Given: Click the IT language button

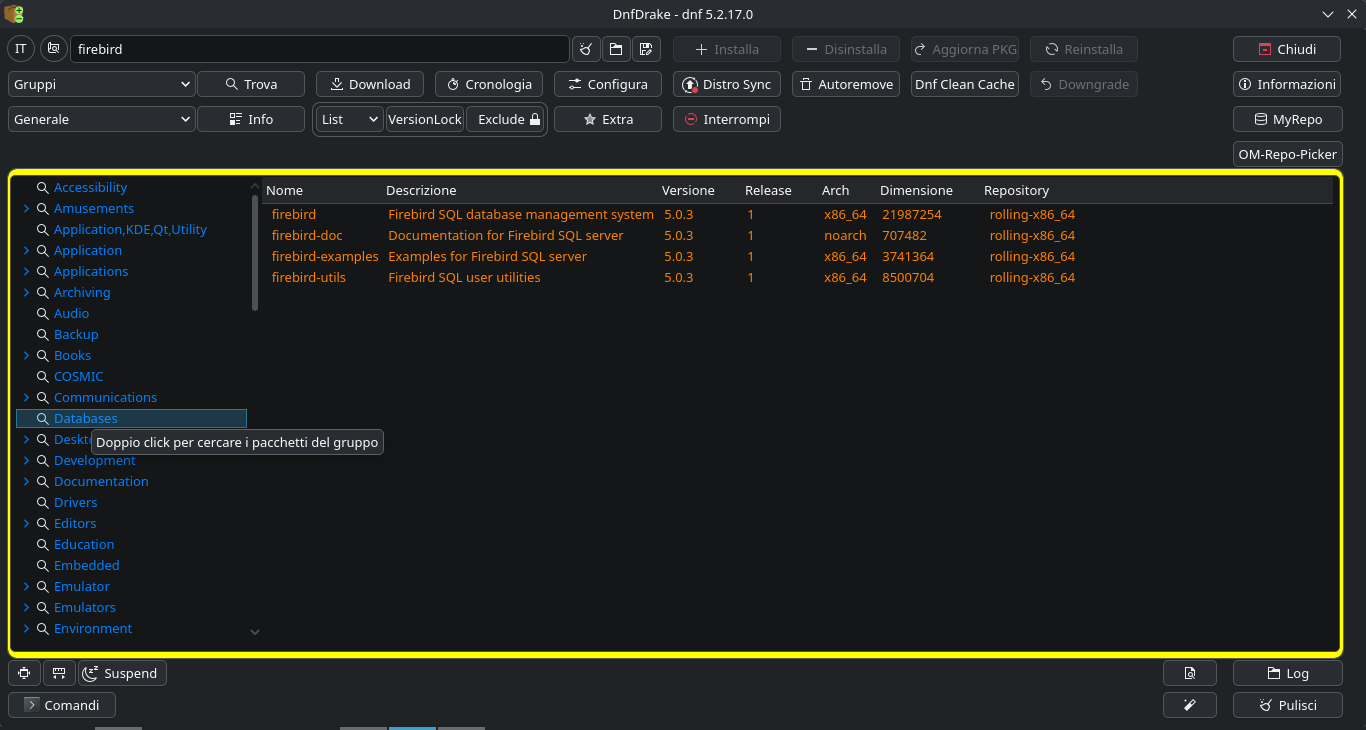Looking at the screenshot, I should pyautogui.click(x=21, y=49).
